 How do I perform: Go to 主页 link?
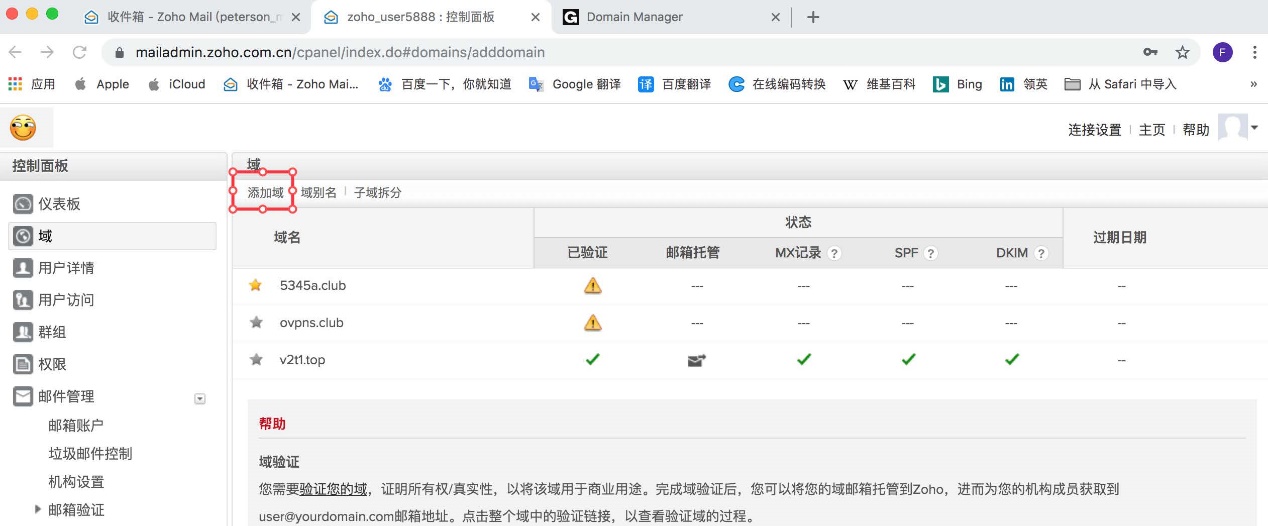[1152, 130]
